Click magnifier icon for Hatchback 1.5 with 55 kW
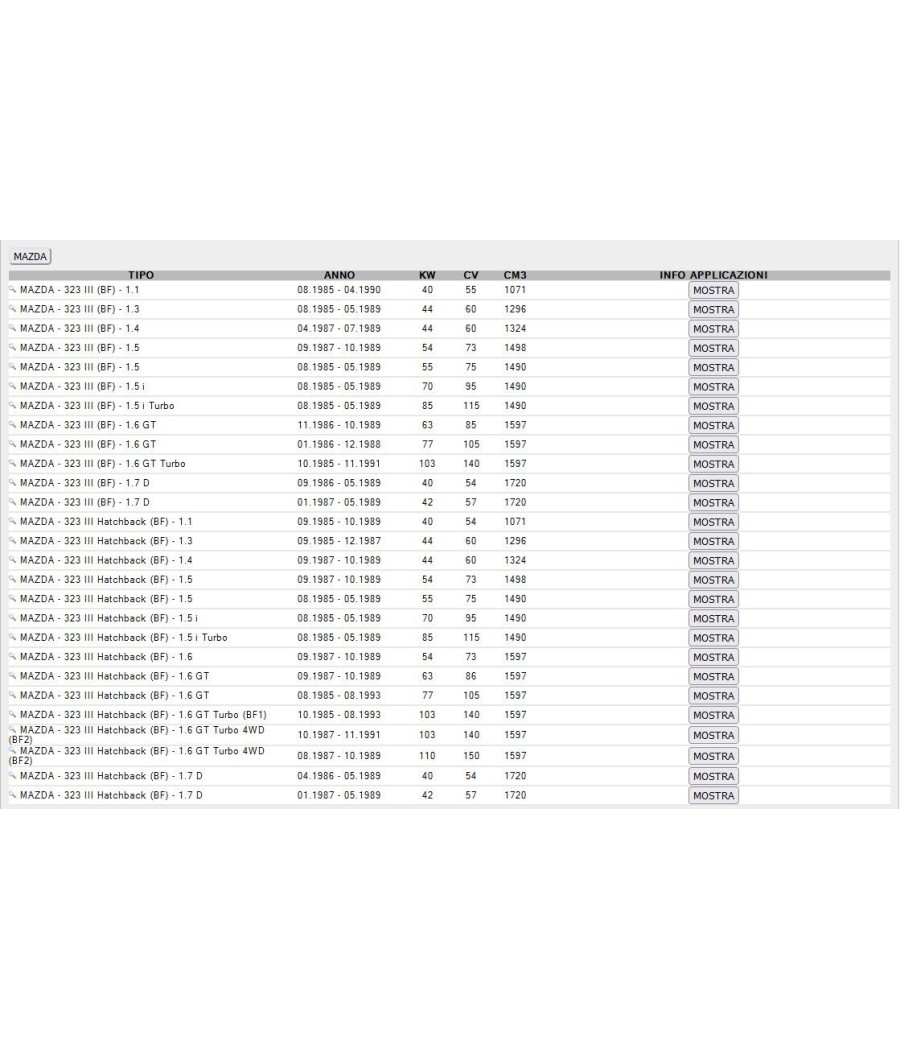 point(12,598)
